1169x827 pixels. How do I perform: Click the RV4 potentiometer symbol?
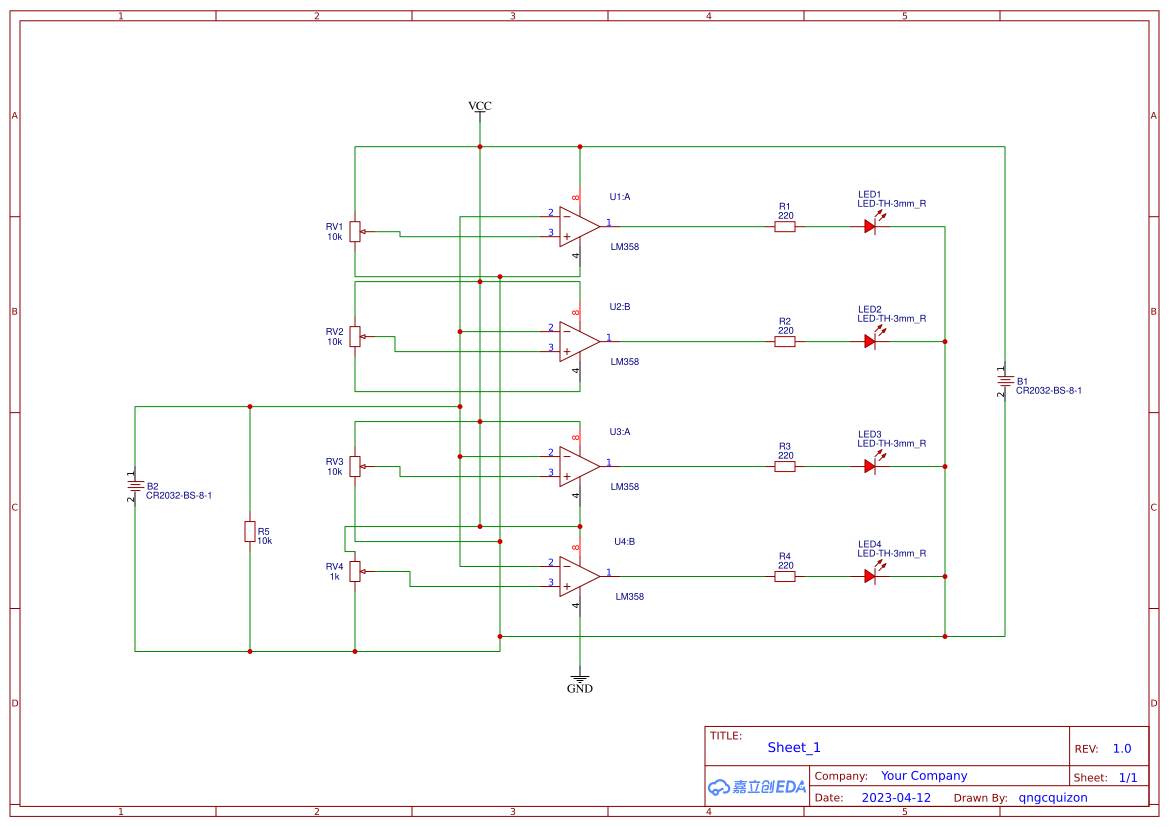(356, 572)
